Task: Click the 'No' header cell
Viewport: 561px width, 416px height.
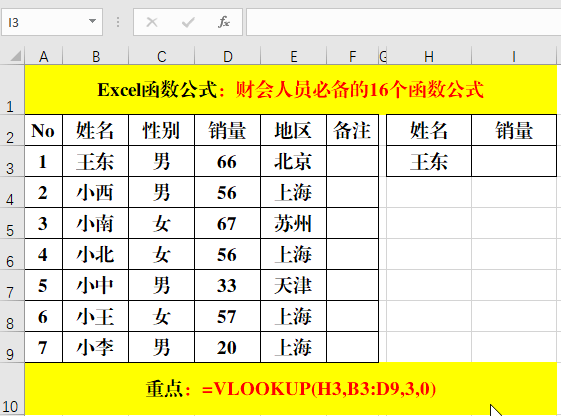Action: pos(44,130)
